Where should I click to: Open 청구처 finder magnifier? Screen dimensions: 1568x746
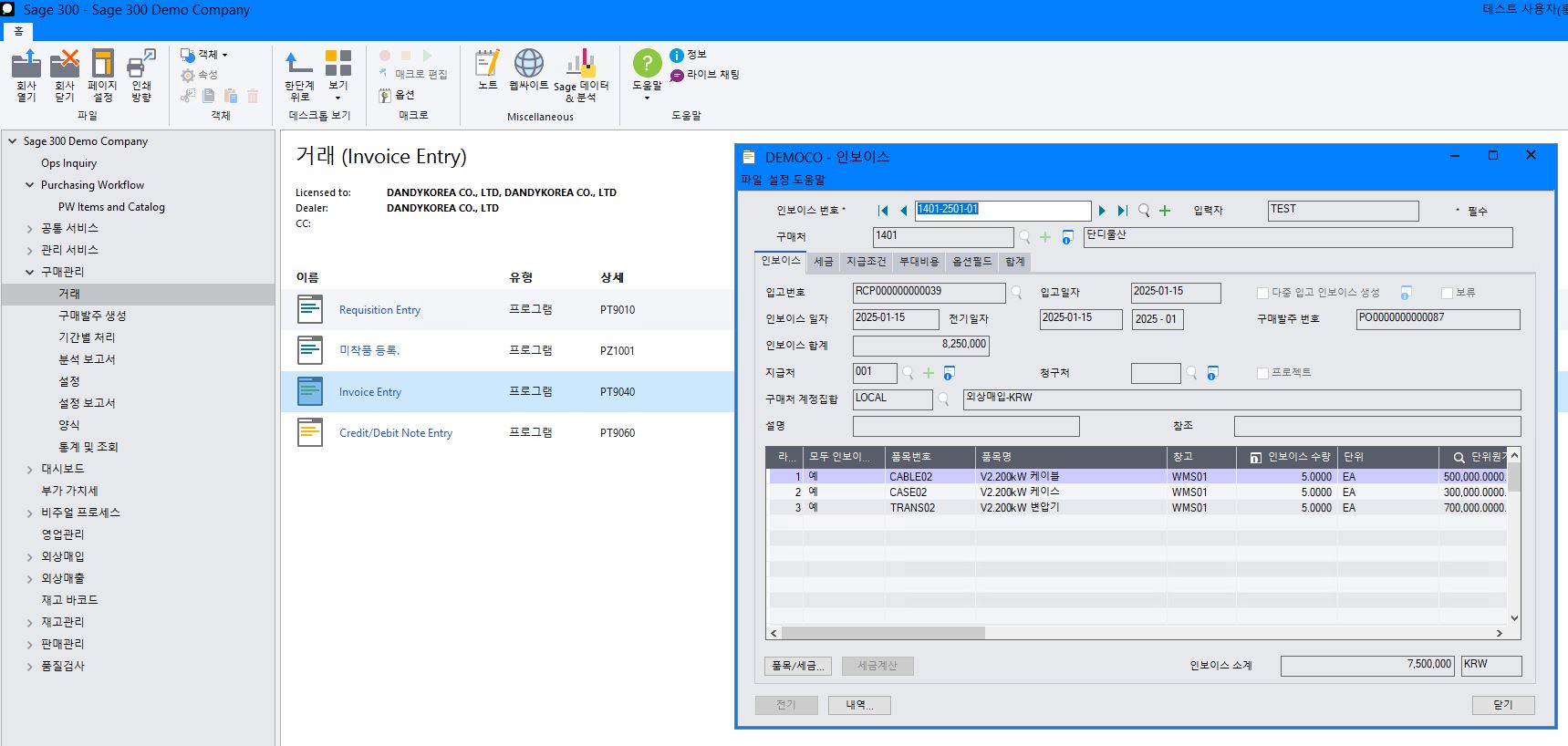coord(1191,373)
